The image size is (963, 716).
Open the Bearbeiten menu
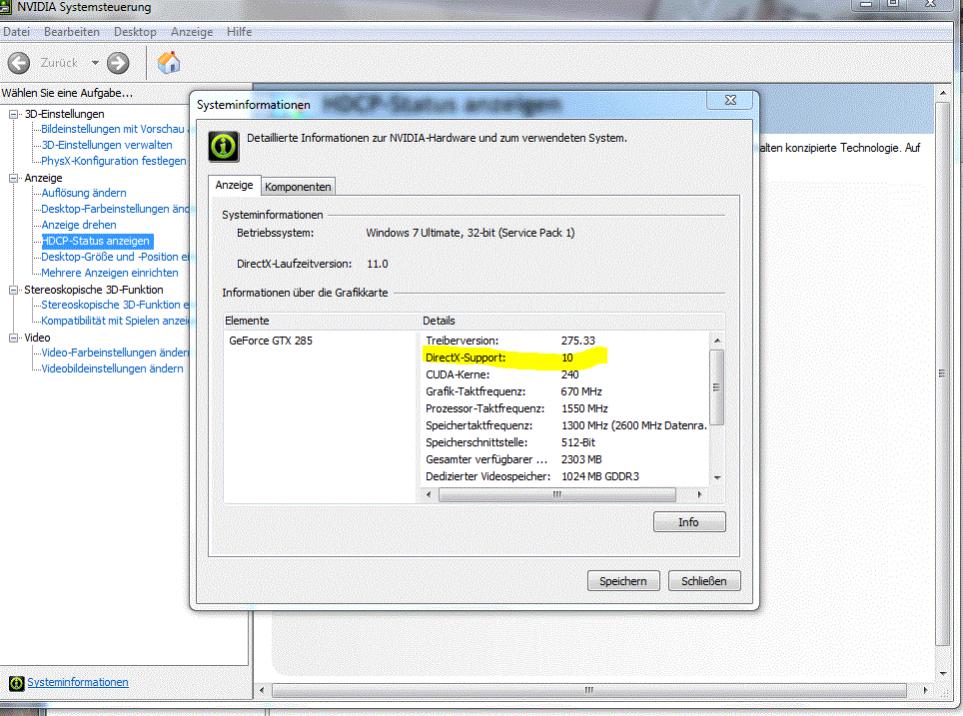pos(72,32)
